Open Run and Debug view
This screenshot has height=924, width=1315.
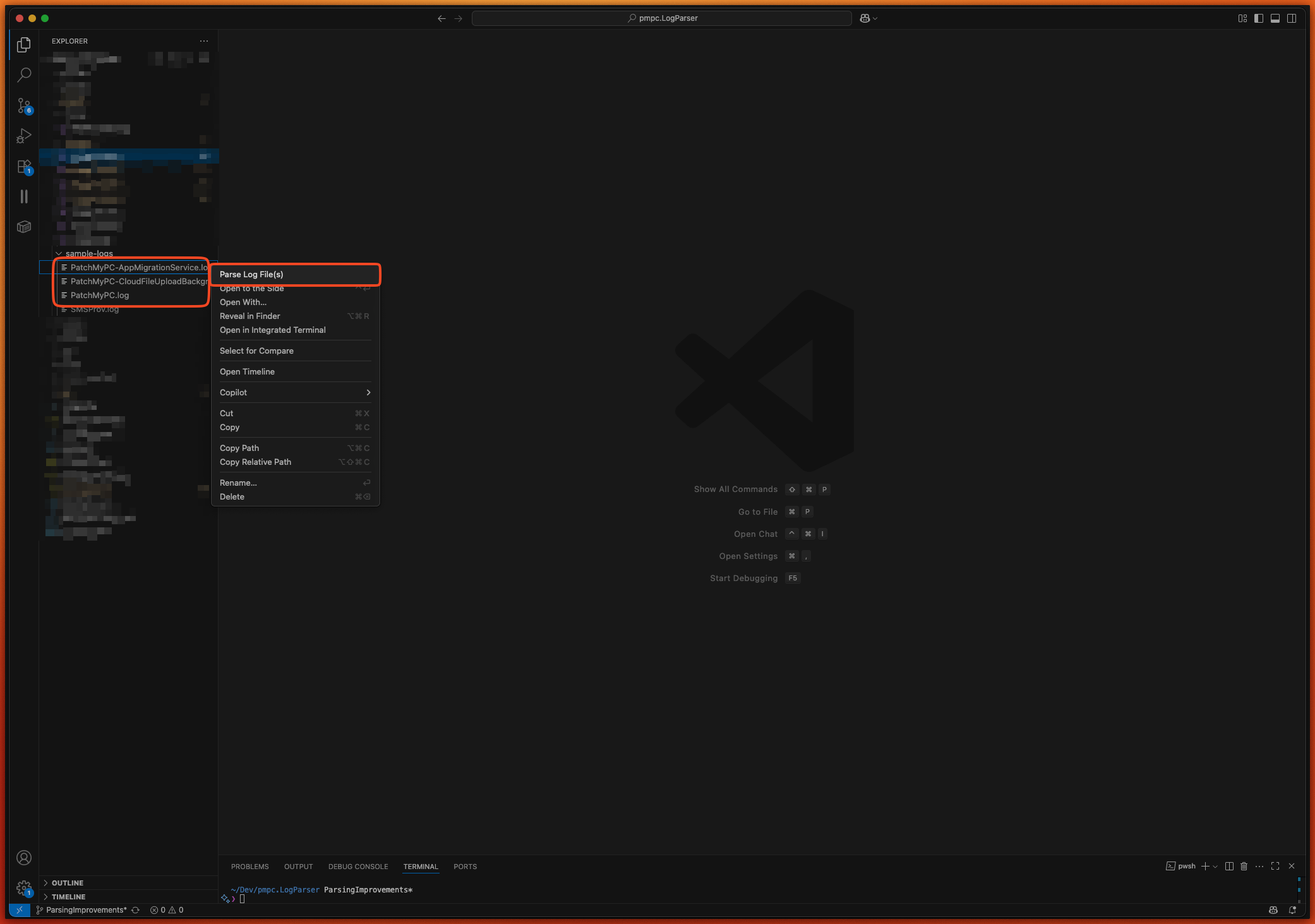pyautogui.click(x=24, y=136)
